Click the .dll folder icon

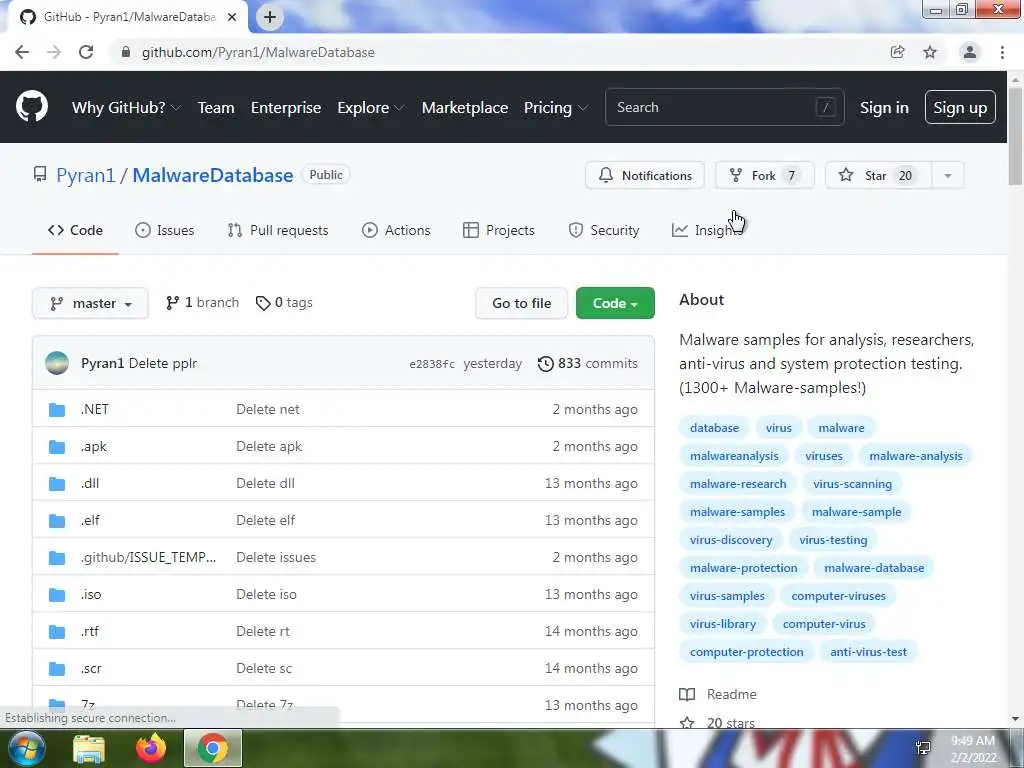pyautogui.click(x=57, y=484)
